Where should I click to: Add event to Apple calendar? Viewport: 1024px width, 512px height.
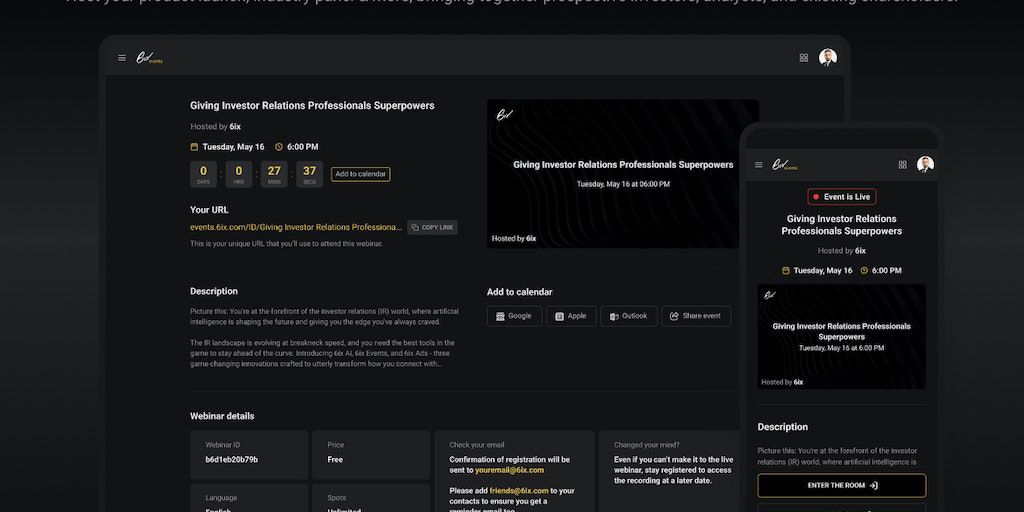point(571,316)
